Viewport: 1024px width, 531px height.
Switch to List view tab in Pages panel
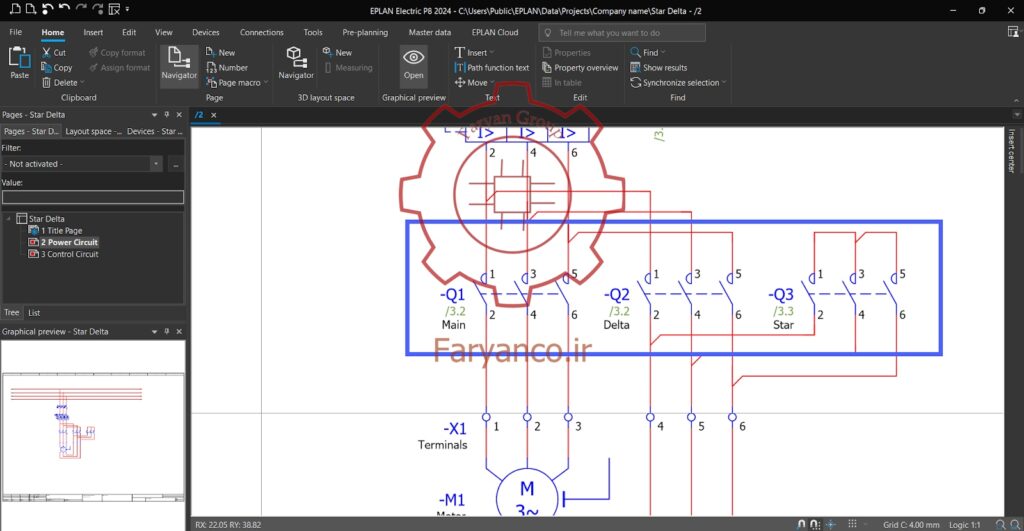click(34, 313)
